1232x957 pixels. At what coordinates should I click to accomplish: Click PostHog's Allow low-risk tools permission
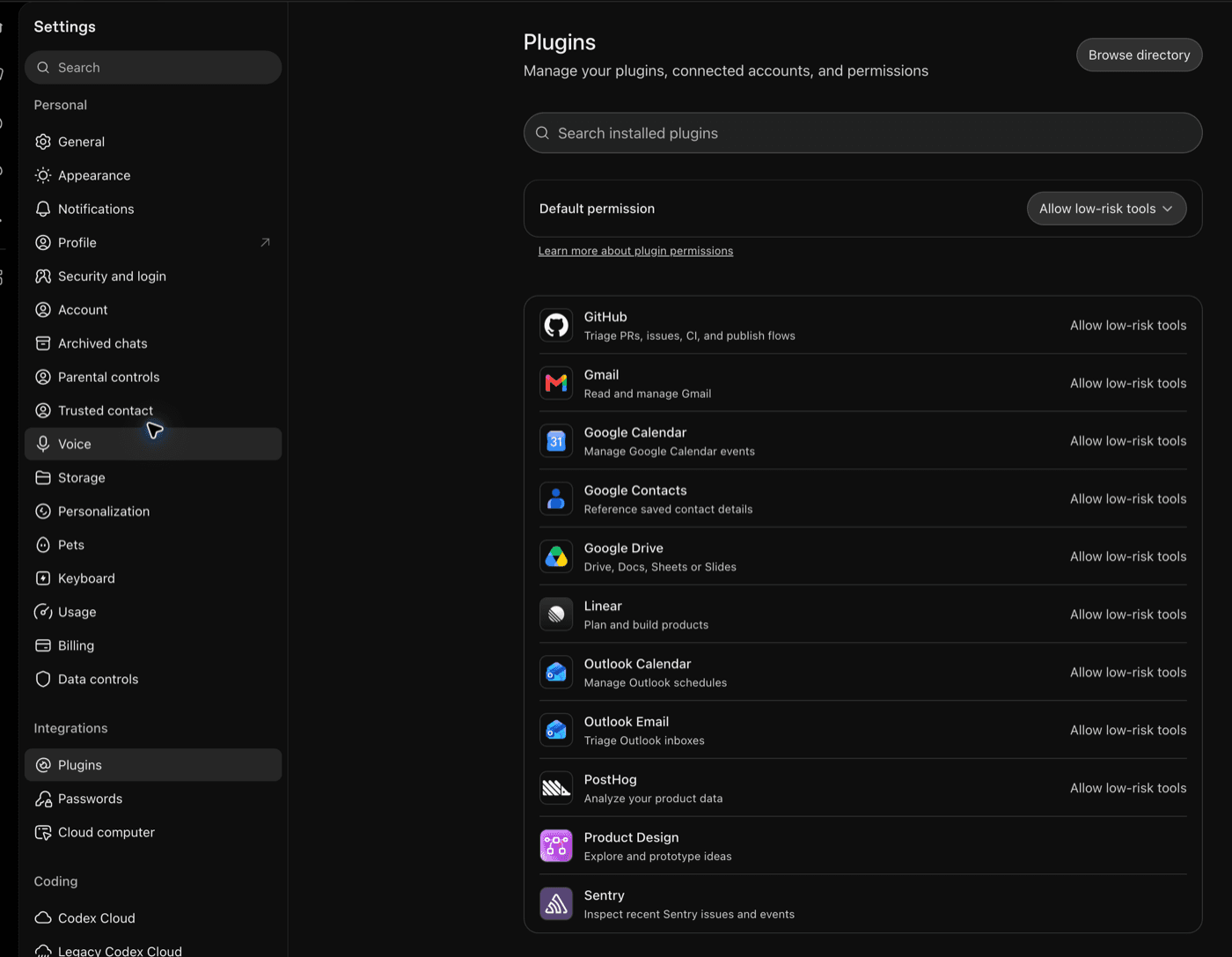pos(1128,788)
